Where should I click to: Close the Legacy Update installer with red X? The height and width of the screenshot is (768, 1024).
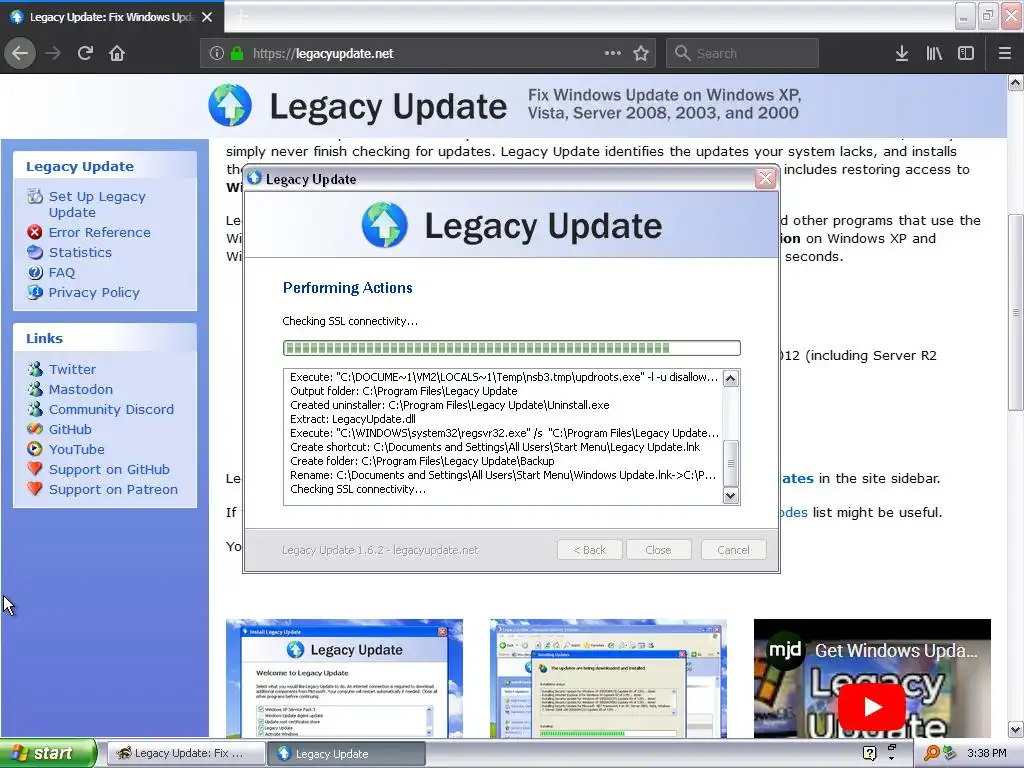point(765,178)
